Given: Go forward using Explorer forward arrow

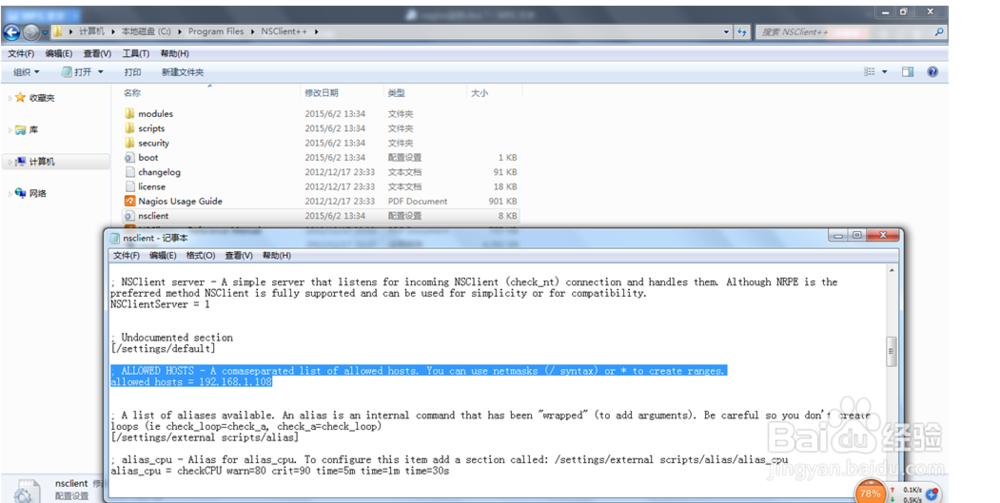Looking at the screenshot, I should pyautogui.click(x=31, y=32).
